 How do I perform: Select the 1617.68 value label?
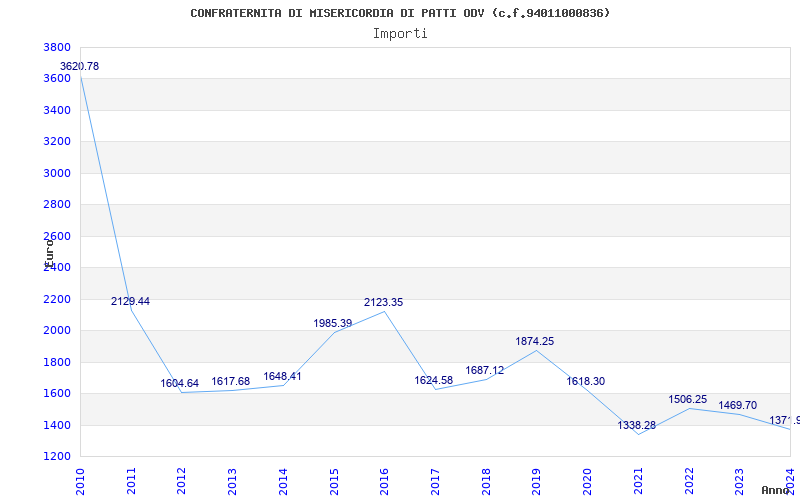[231, 382]
